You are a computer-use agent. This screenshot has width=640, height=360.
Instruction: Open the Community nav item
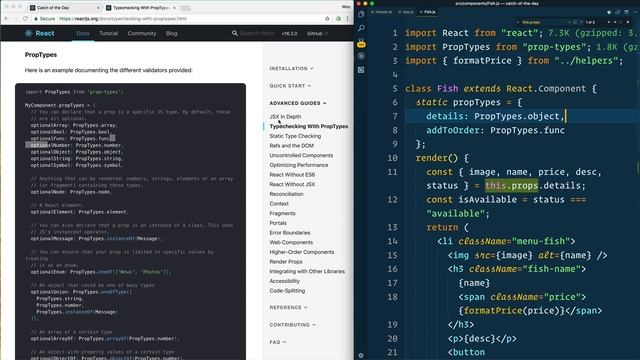tap(142, 33)
